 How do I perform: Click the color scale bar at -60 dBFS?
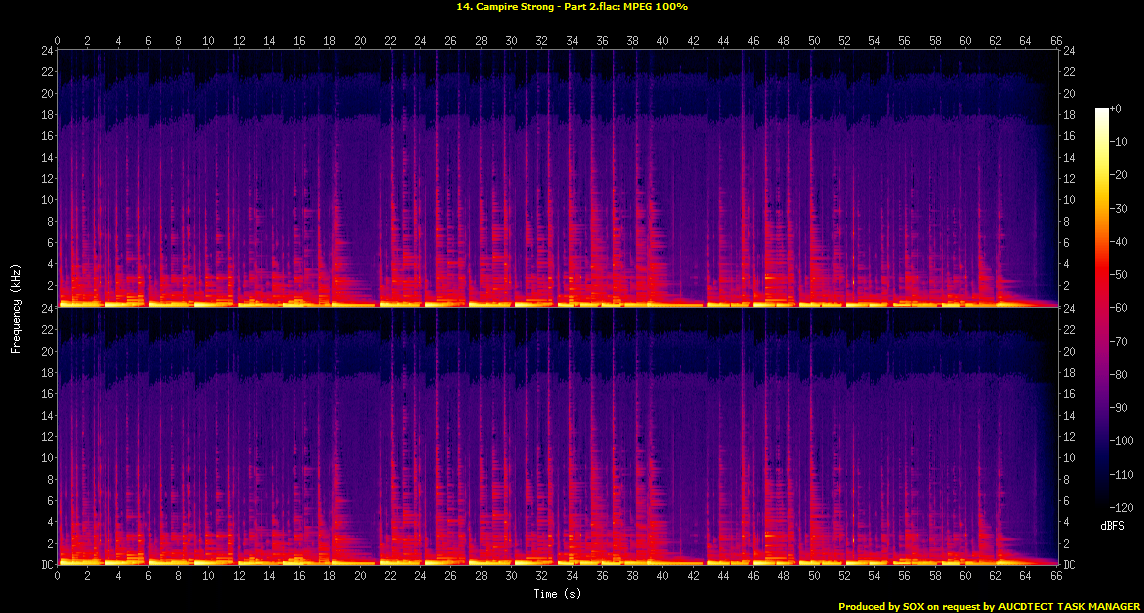(x=1102, y=308)
